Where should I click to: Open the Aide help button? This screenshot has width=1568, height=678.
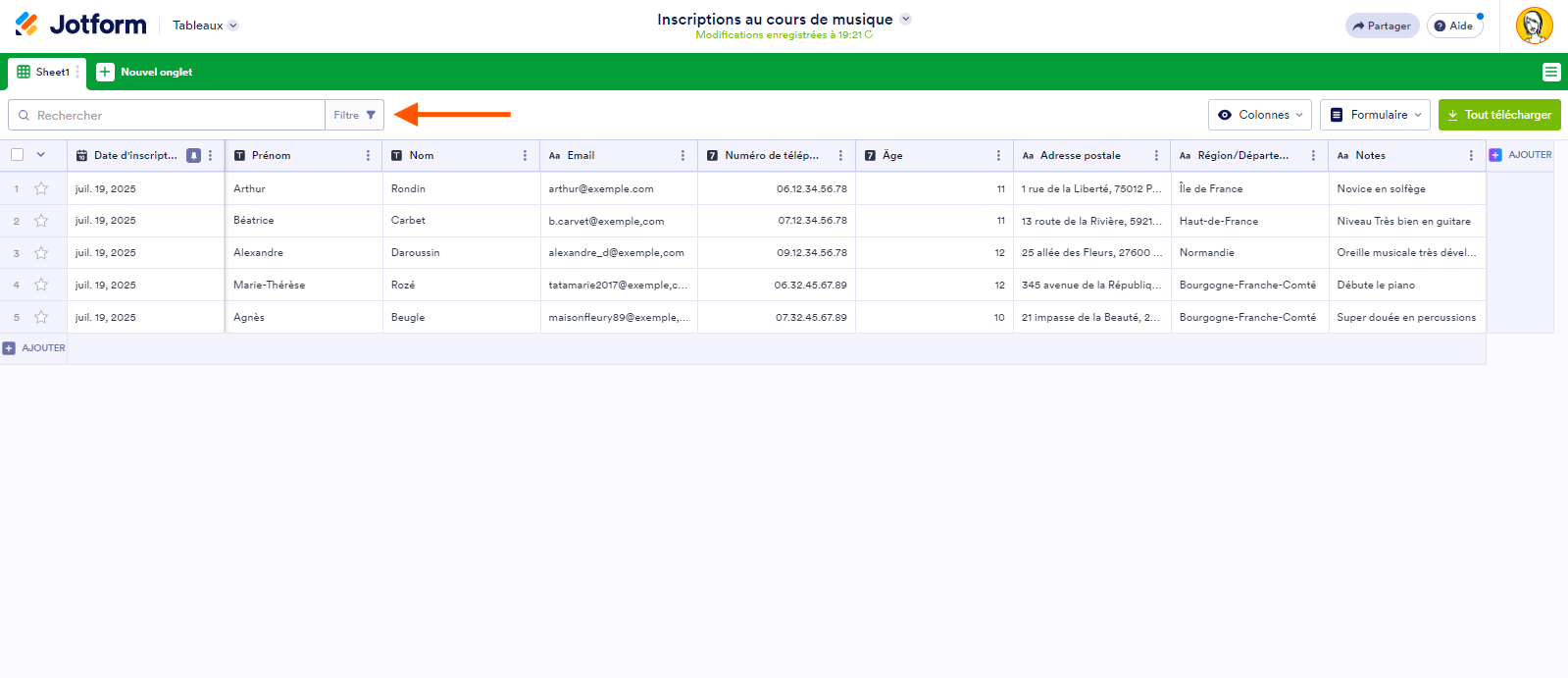tap(1454, 26)
